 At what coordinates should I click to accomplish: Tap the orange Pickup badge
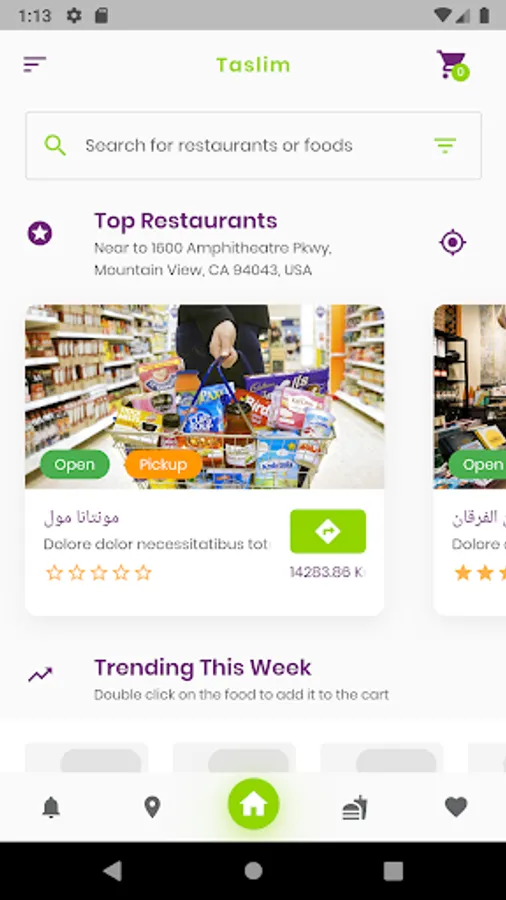164,464
